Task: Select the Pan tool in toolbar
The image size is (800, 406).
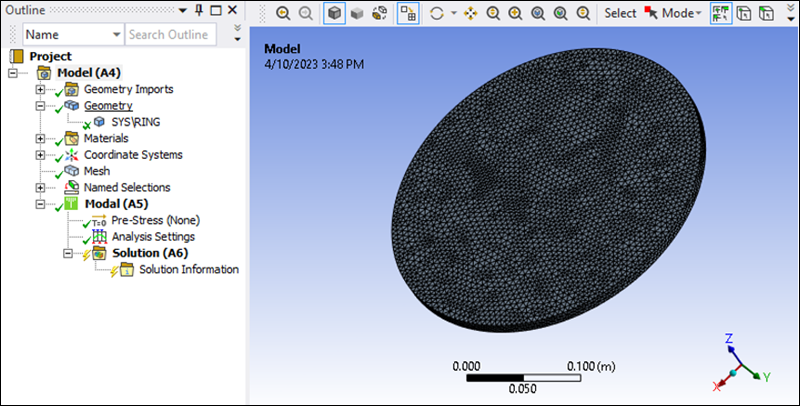Action: [x=470, y=14]
